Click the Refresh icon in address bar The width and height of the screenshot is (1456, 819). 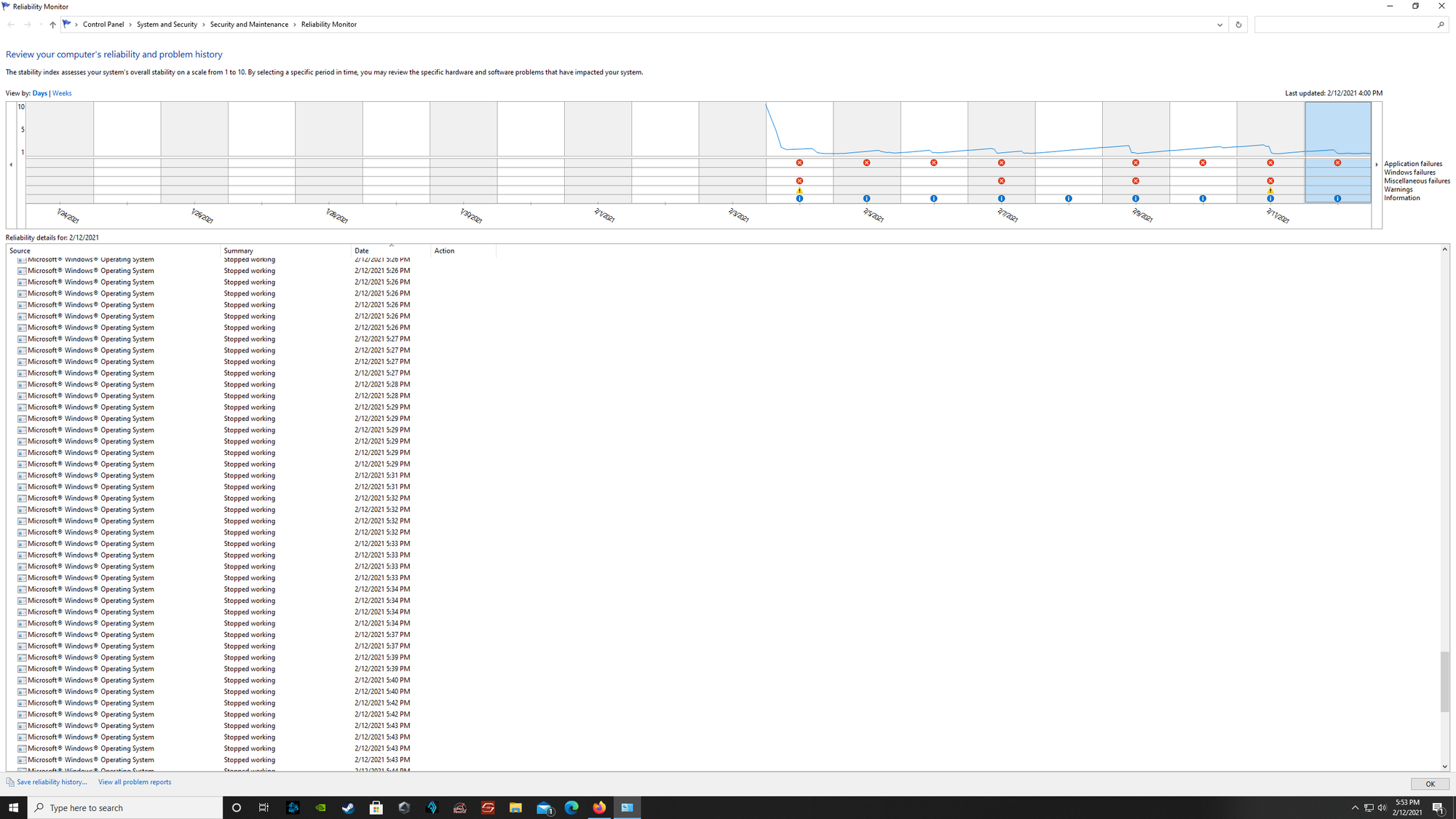(x=1238, y=25)
